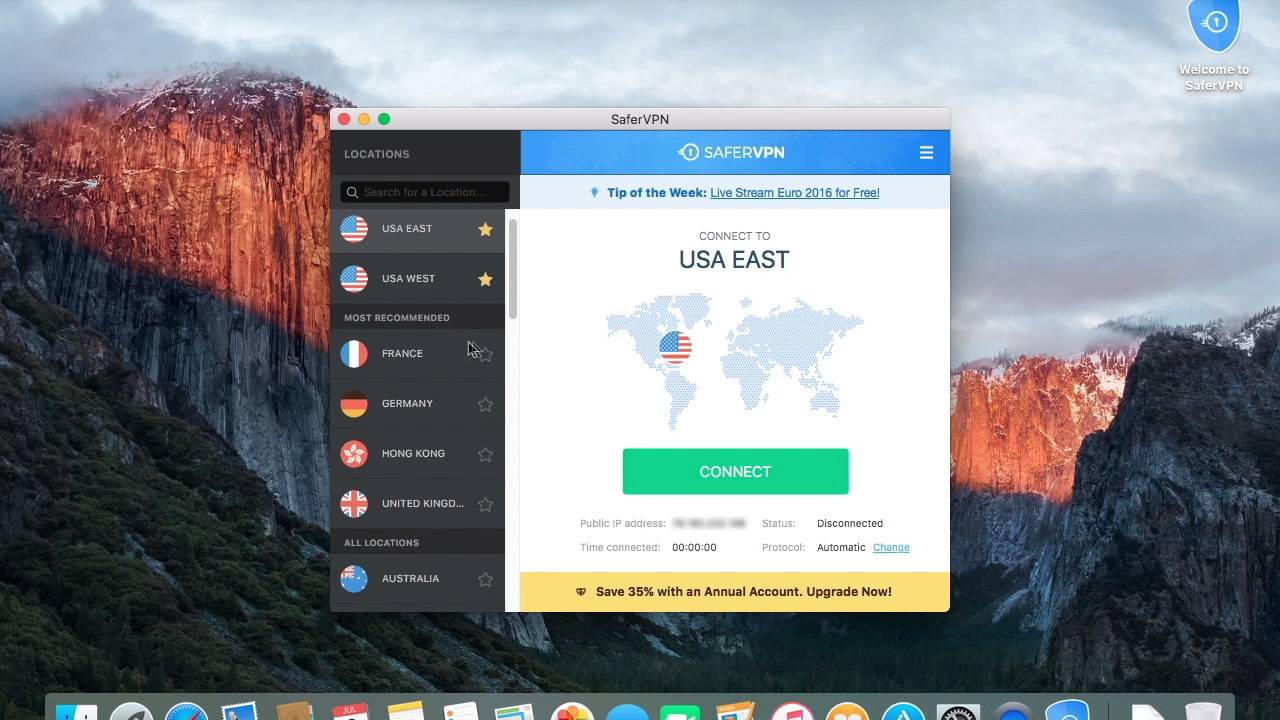Open the Trash in the Dock
This screenshot has height=720, width=1280.
(1201, 712)
